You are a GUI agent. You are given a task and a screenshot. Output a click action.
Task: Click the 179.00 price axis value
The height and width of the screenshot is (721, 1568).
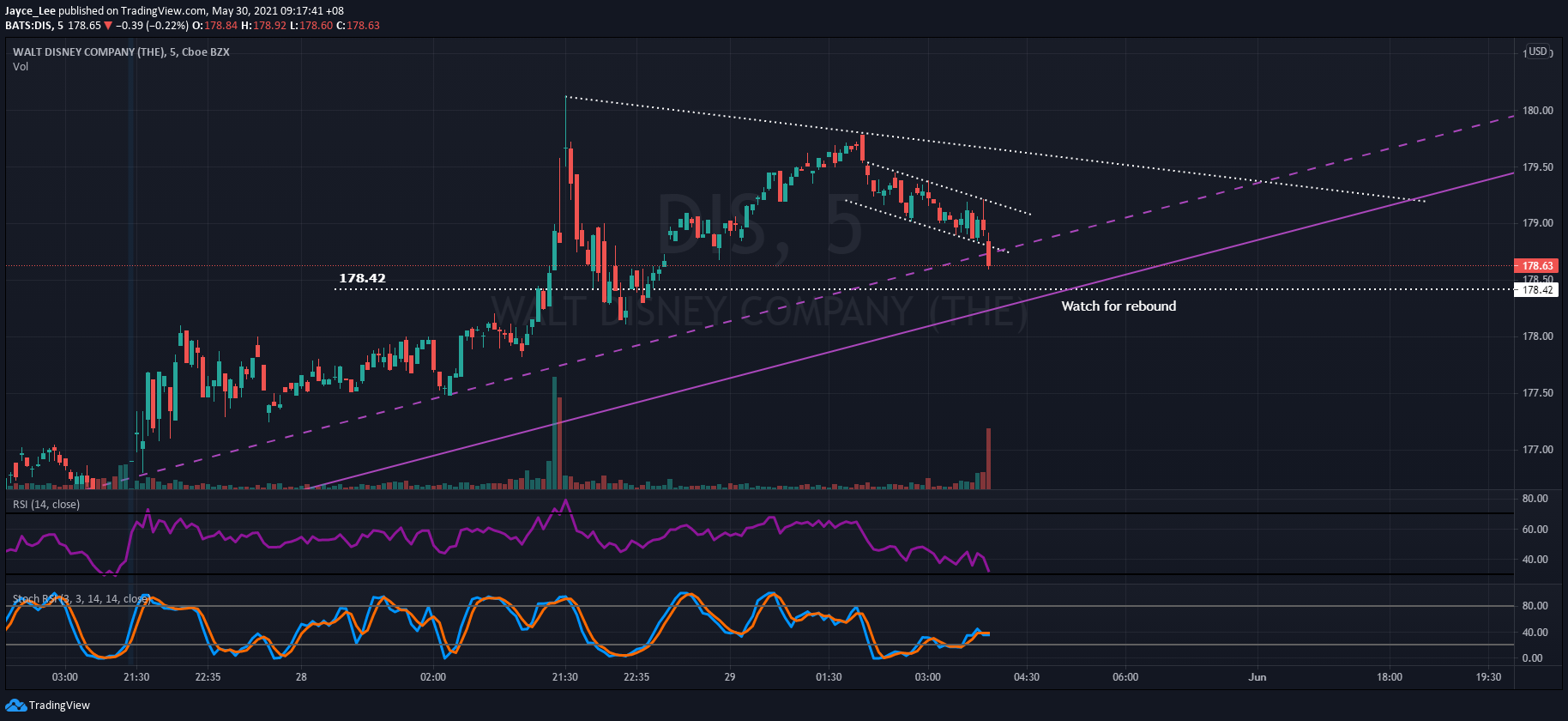coord(1537,223)
